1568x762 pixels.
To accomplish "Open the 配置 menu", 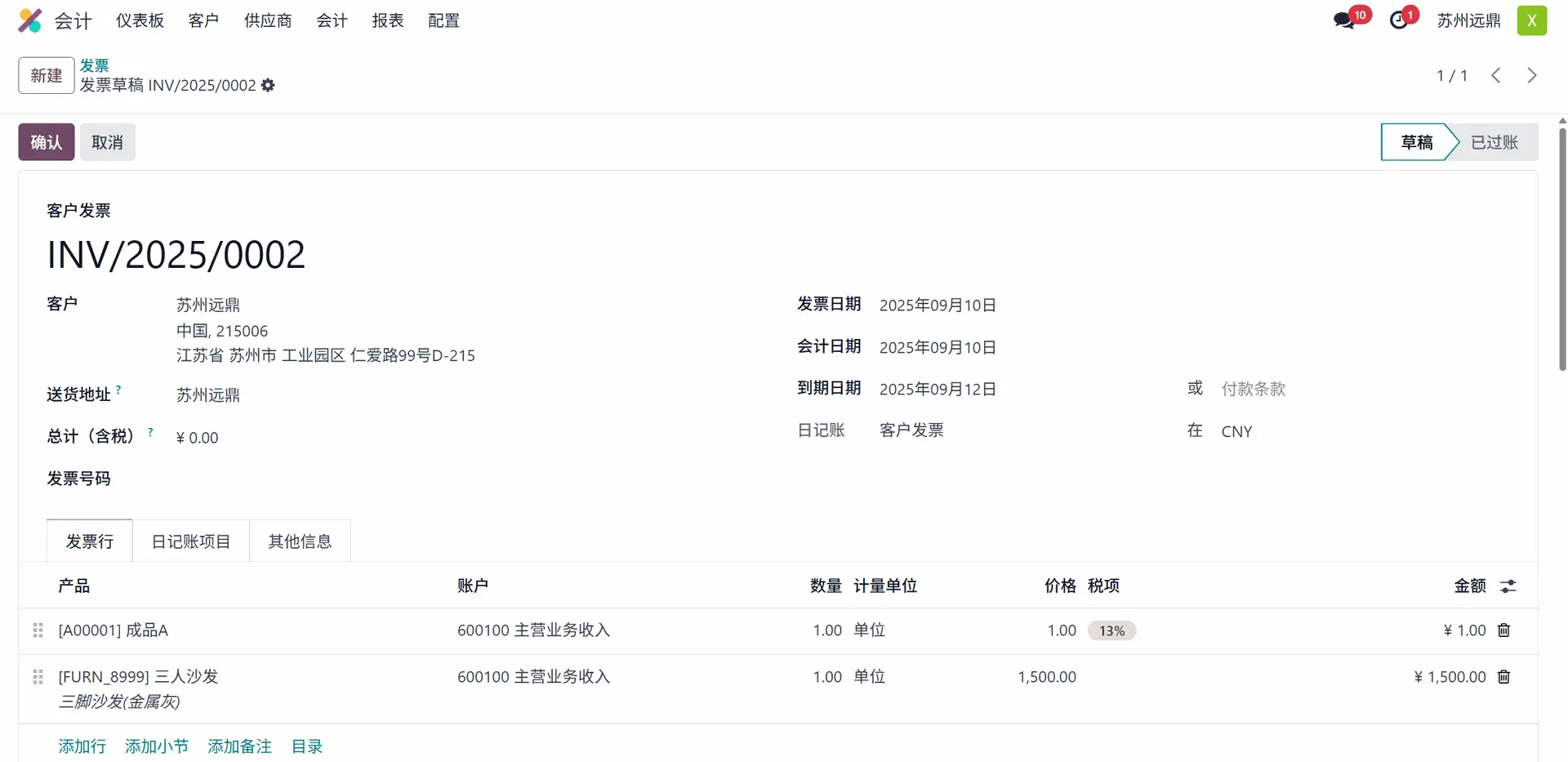I will 443,20.
